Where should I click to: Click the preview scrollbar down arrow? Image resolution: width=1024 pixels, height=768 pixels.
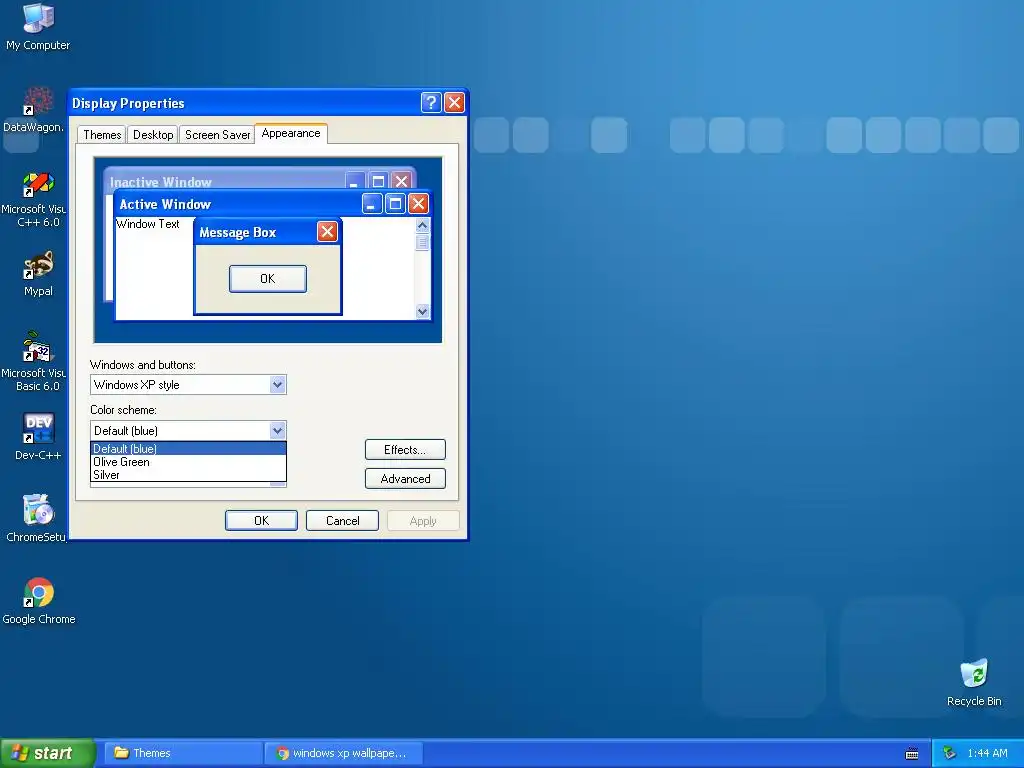(423, 312)
